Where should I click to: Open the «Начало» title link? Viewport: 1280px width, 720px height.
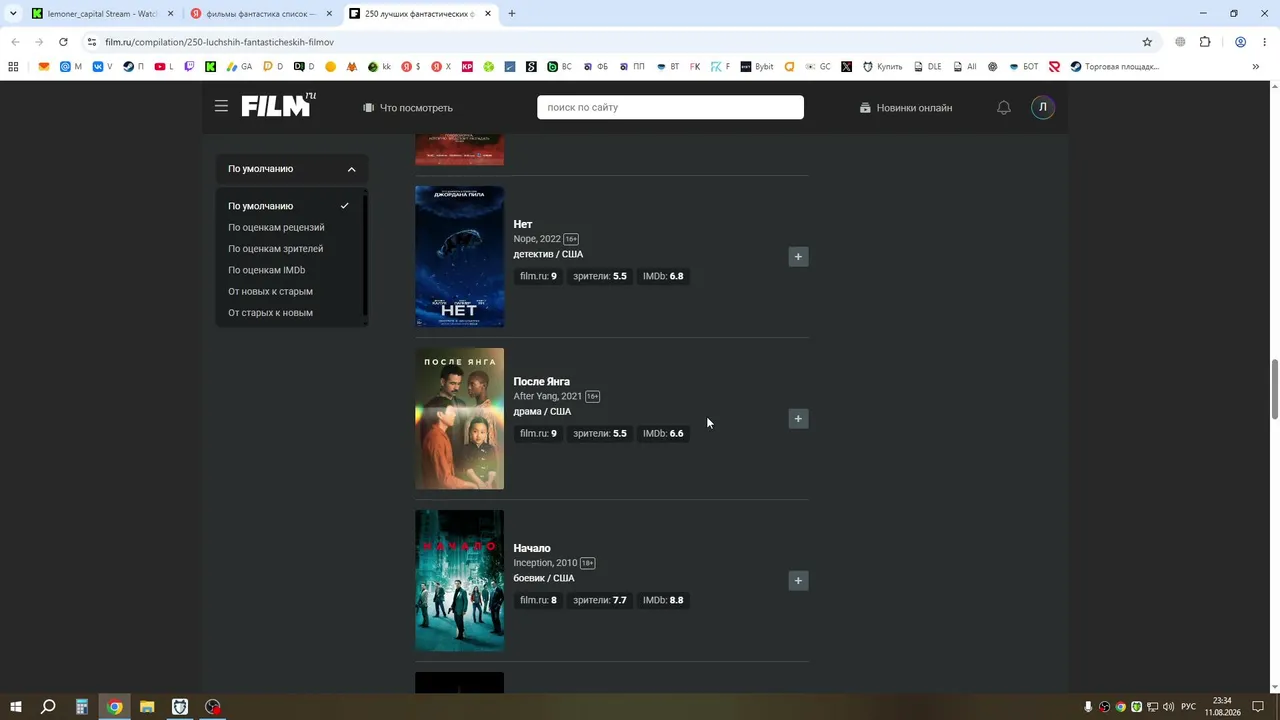[x=532, y=548]
